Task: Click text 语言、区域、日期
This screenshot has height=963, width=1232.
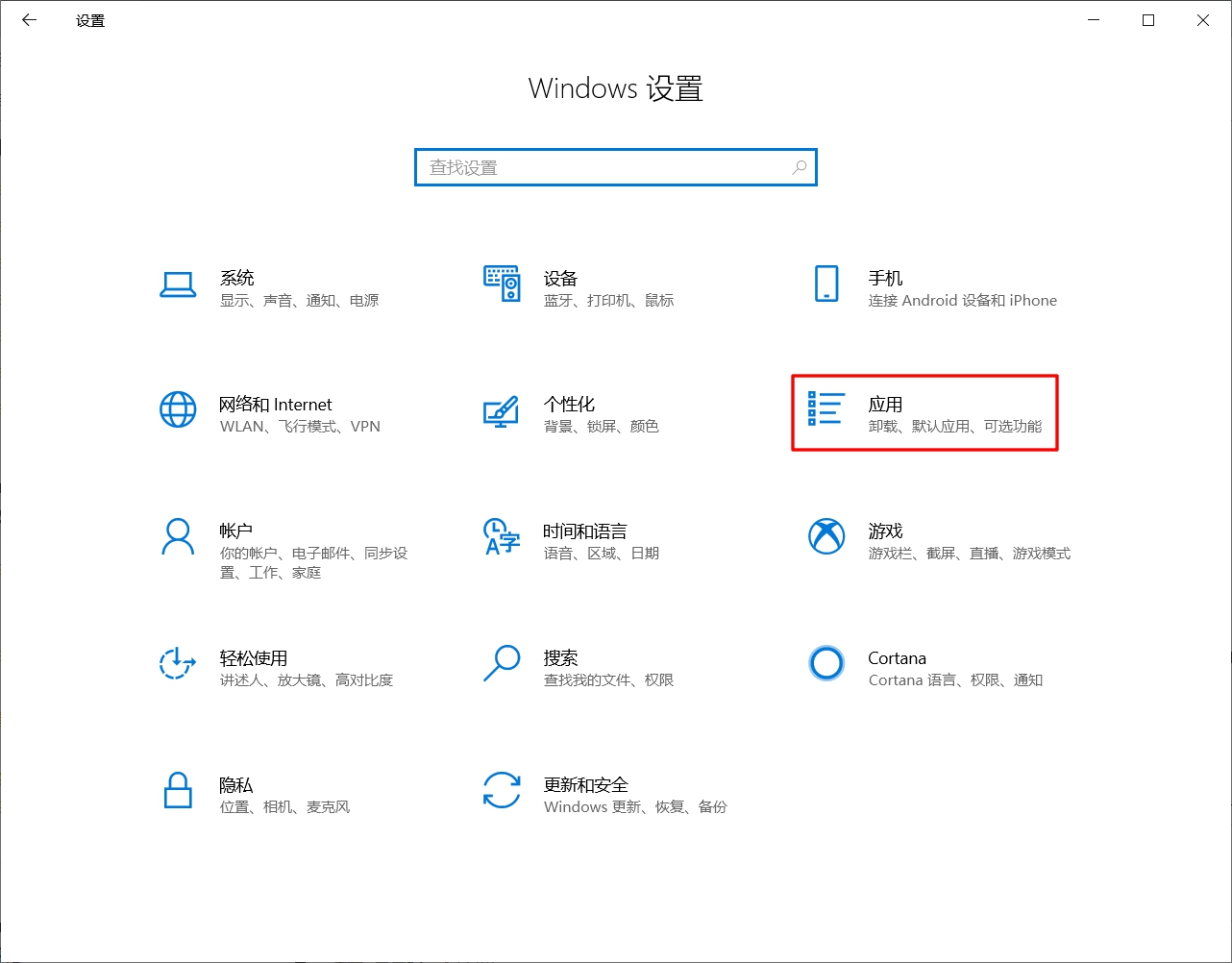Action: [x=602, y=554]
